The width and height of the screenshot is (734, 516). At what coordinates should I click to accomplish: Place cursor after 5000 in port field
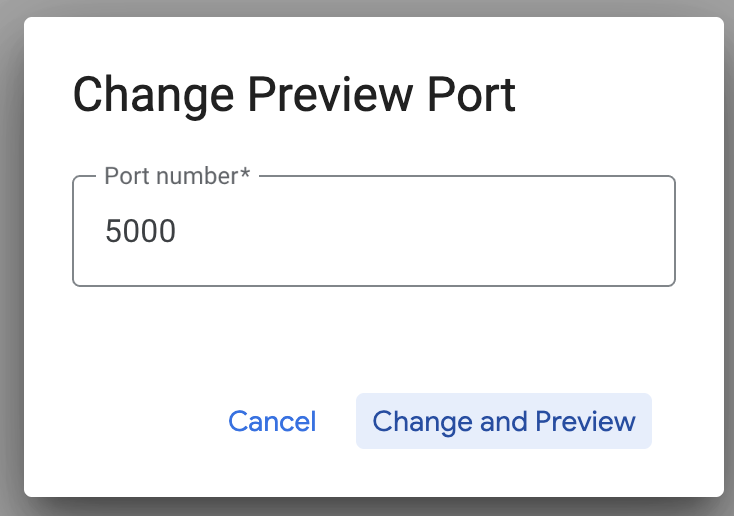tap(180, 232)
